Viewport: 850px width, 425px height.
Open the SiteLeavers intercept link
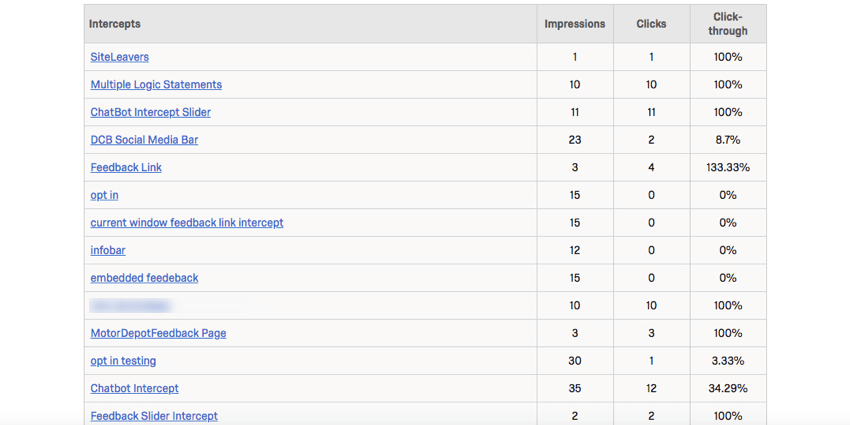(119, 57)
